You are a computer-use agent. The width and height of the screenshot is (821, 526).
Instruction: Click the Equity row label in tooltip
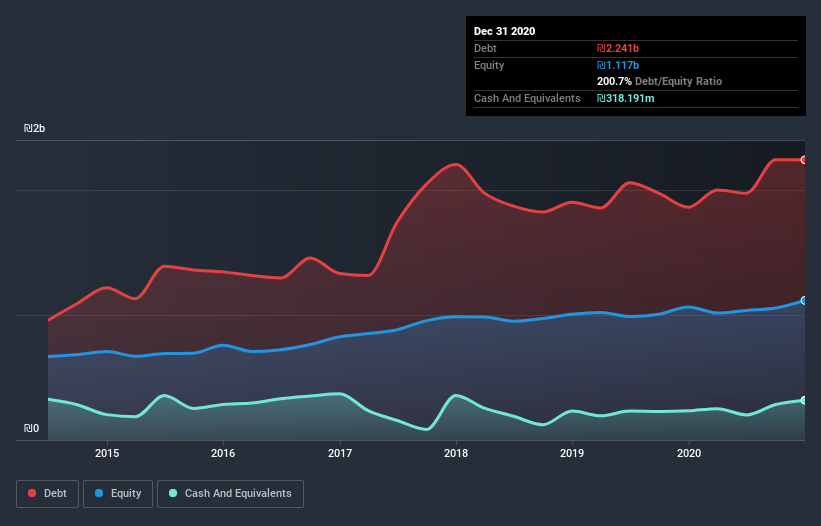pyautogui.click(x=489, y=65)
